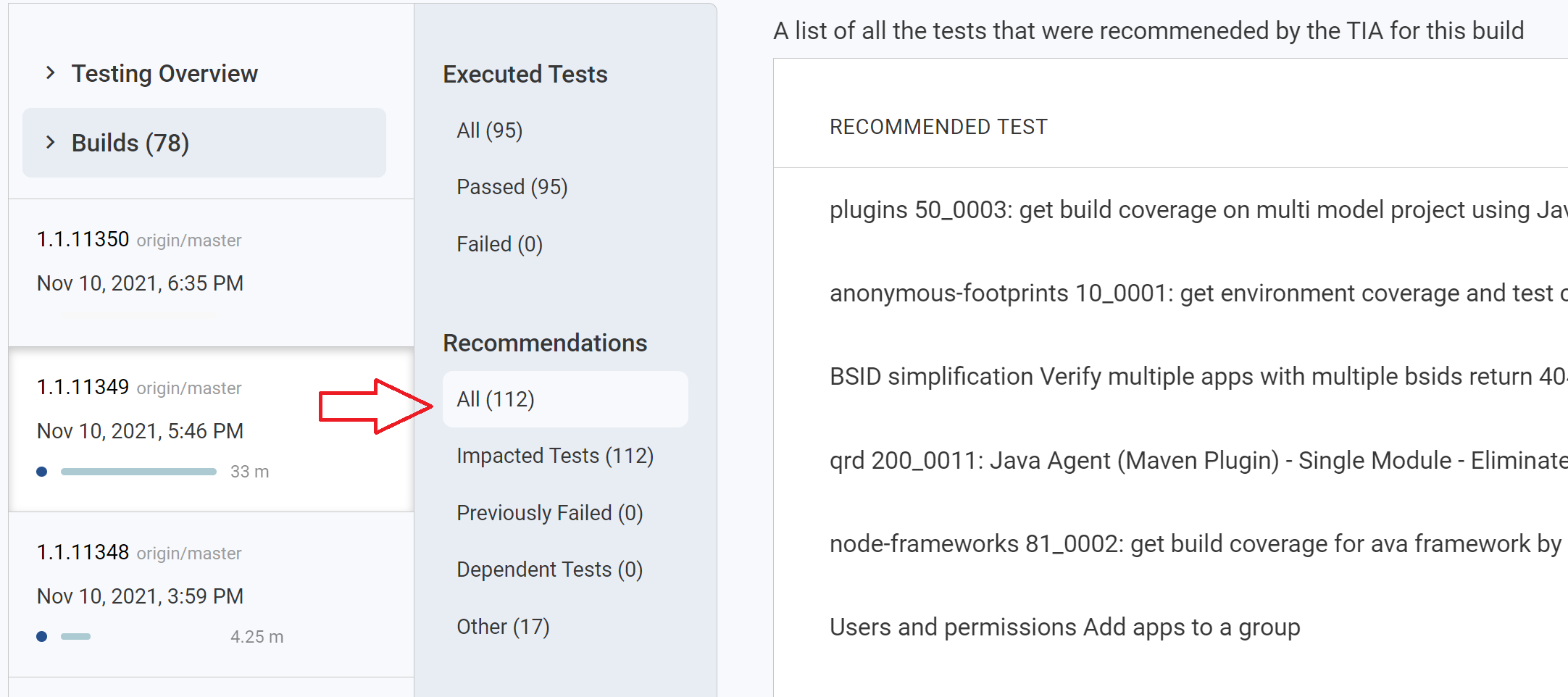This screenshot has width=1568, height=697.
Task: Click the 4.25 m duration bar
Action: pos(75,637)
